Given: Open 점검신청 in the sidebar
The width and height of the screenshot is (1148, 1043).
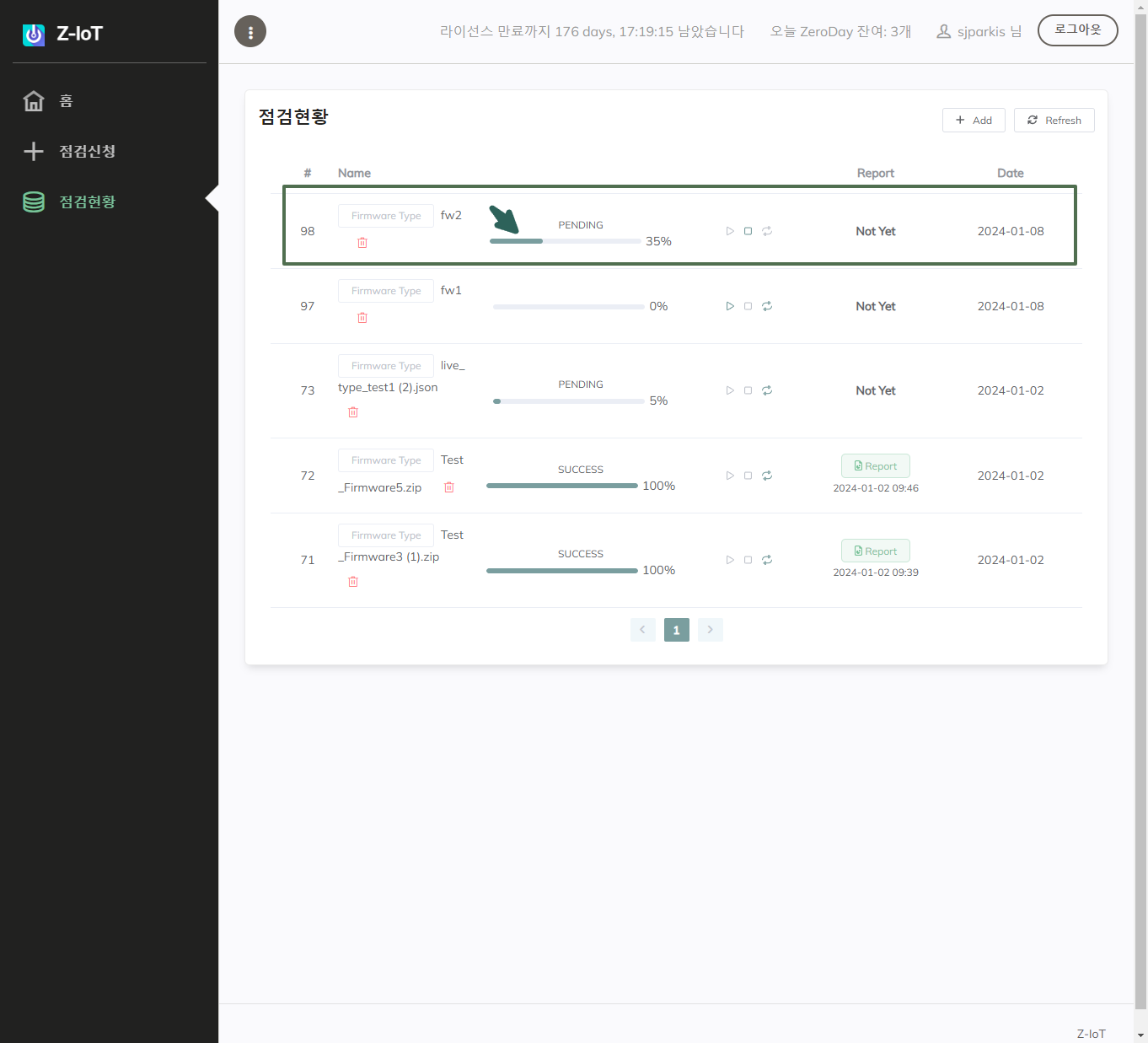Looking at the screenshot, I should coord(87,152).
